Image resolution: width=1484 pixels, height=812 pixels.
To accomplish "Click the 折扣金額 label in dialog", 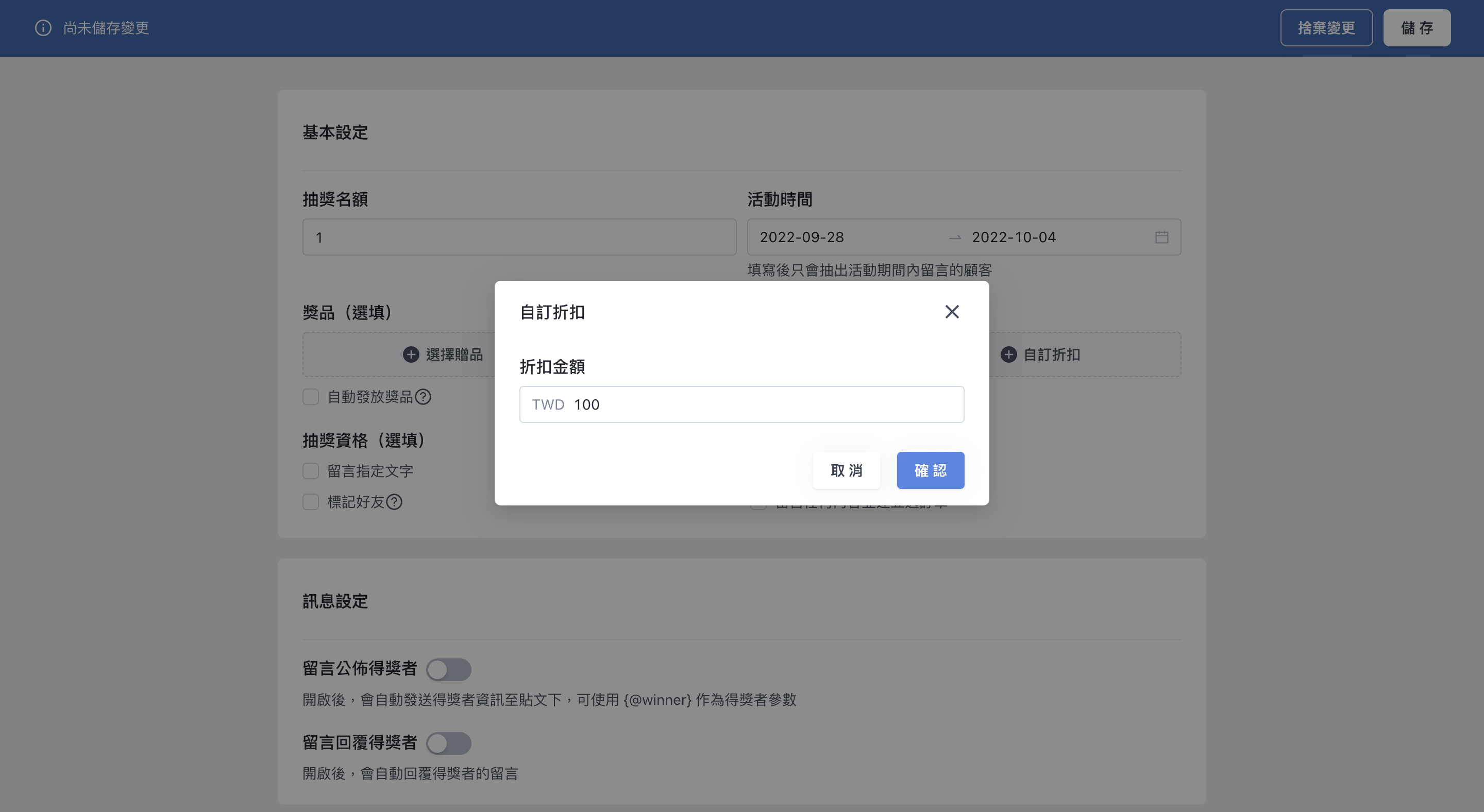I will point(552,367).
